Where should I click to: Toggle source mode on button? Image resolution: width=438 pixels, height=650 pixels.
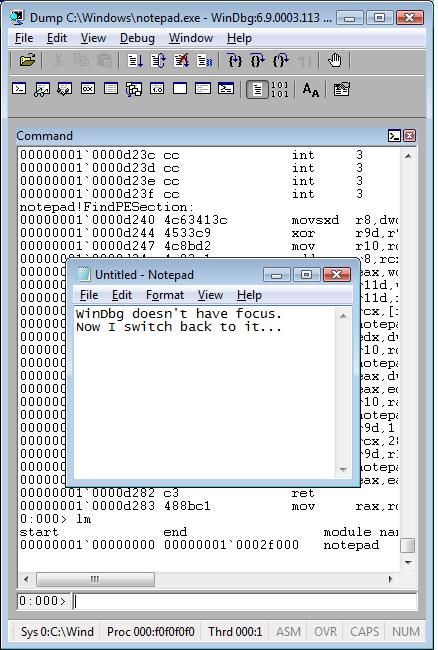[257, 89]
